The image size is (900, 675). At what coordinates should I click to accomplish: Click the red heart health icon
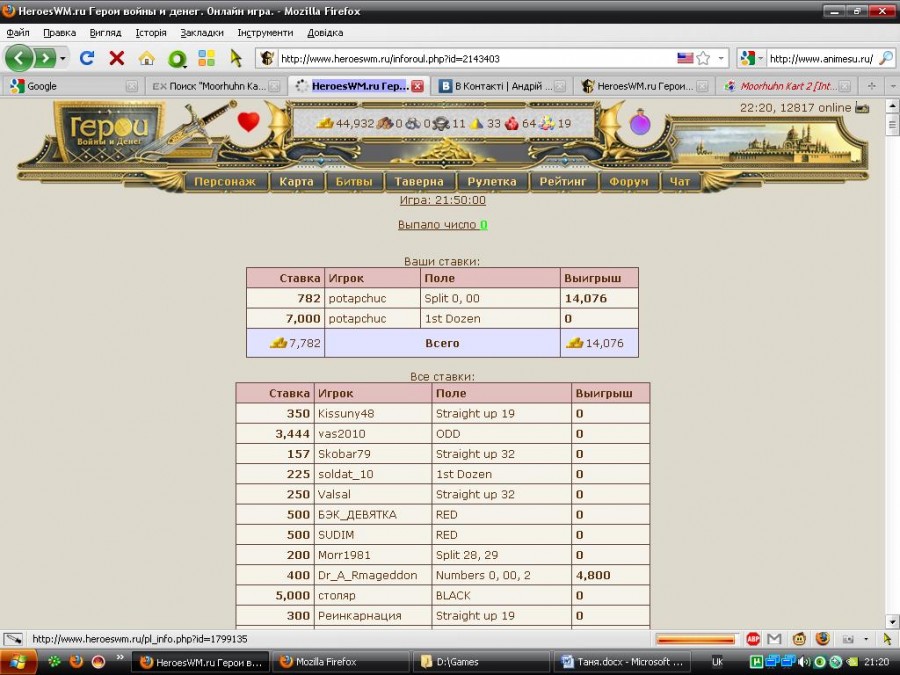(x=248, y=122)
